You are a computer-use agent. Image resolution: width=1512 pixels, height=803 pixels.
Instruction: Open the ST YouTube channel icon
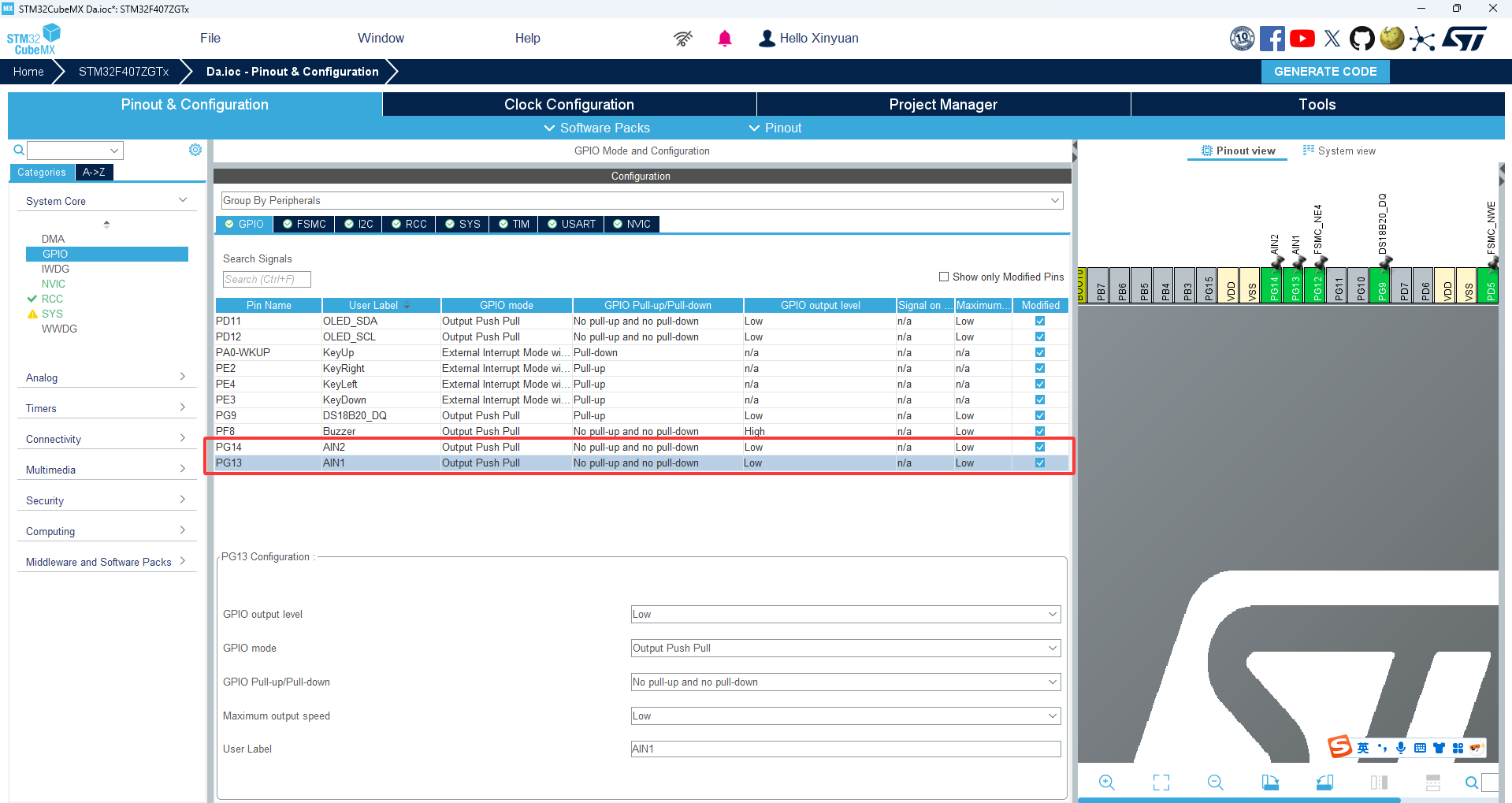coord(1302,39)
